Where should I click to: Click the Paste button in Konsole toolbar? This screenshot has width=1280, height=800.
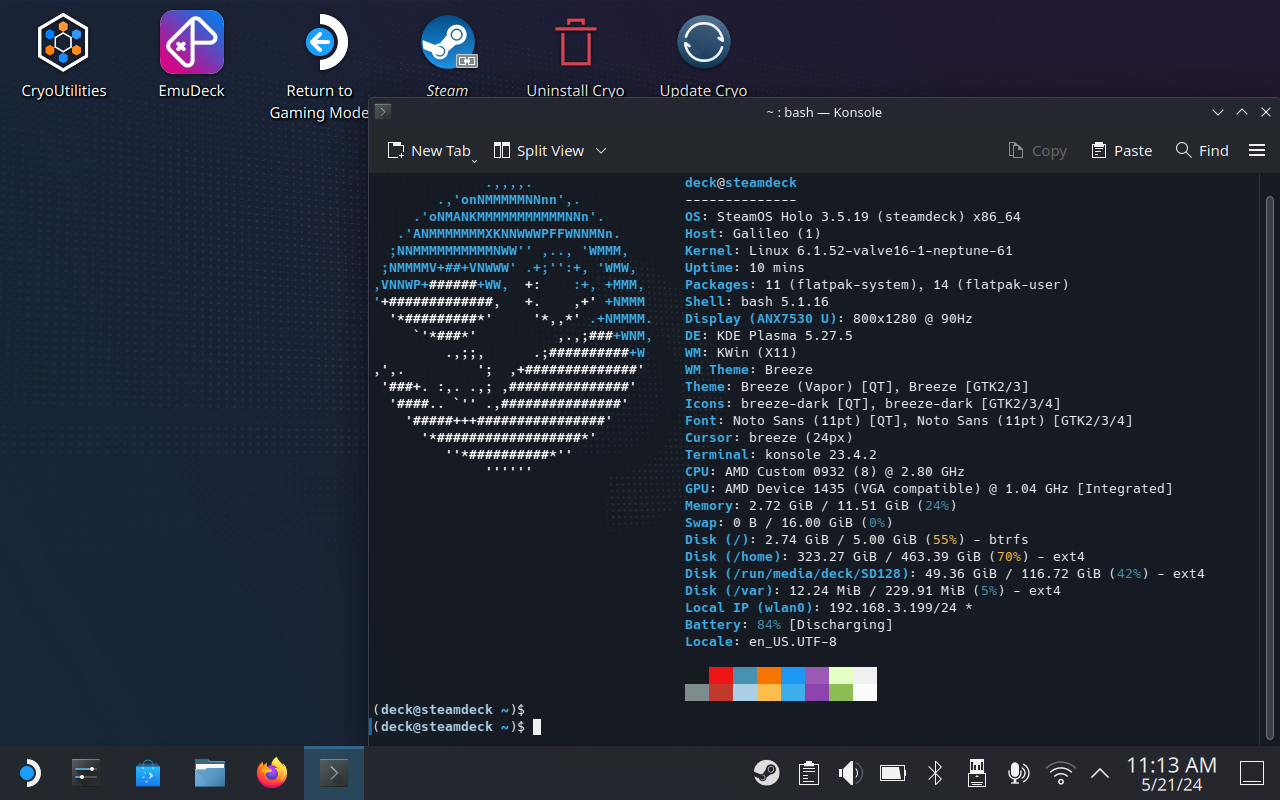pos(1121,151)
